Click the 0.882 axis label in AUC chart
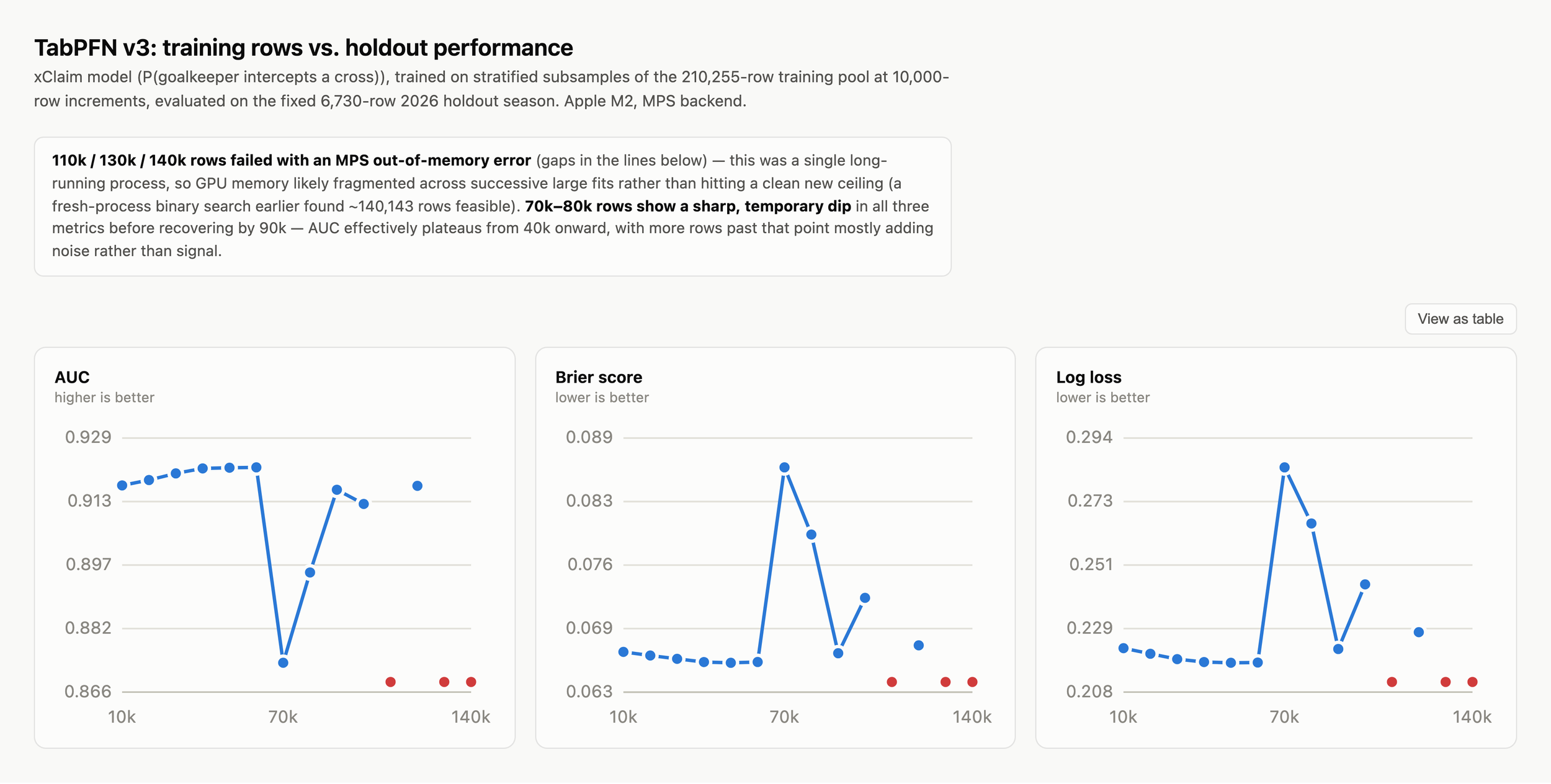 tap(88, 628)
